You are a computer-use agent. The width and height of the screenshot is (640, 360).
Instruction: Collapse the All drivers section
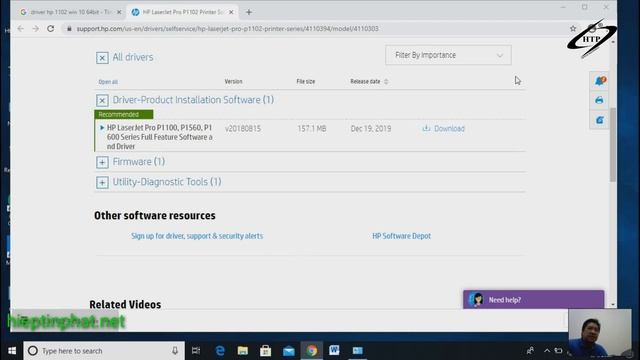point(102,58)
